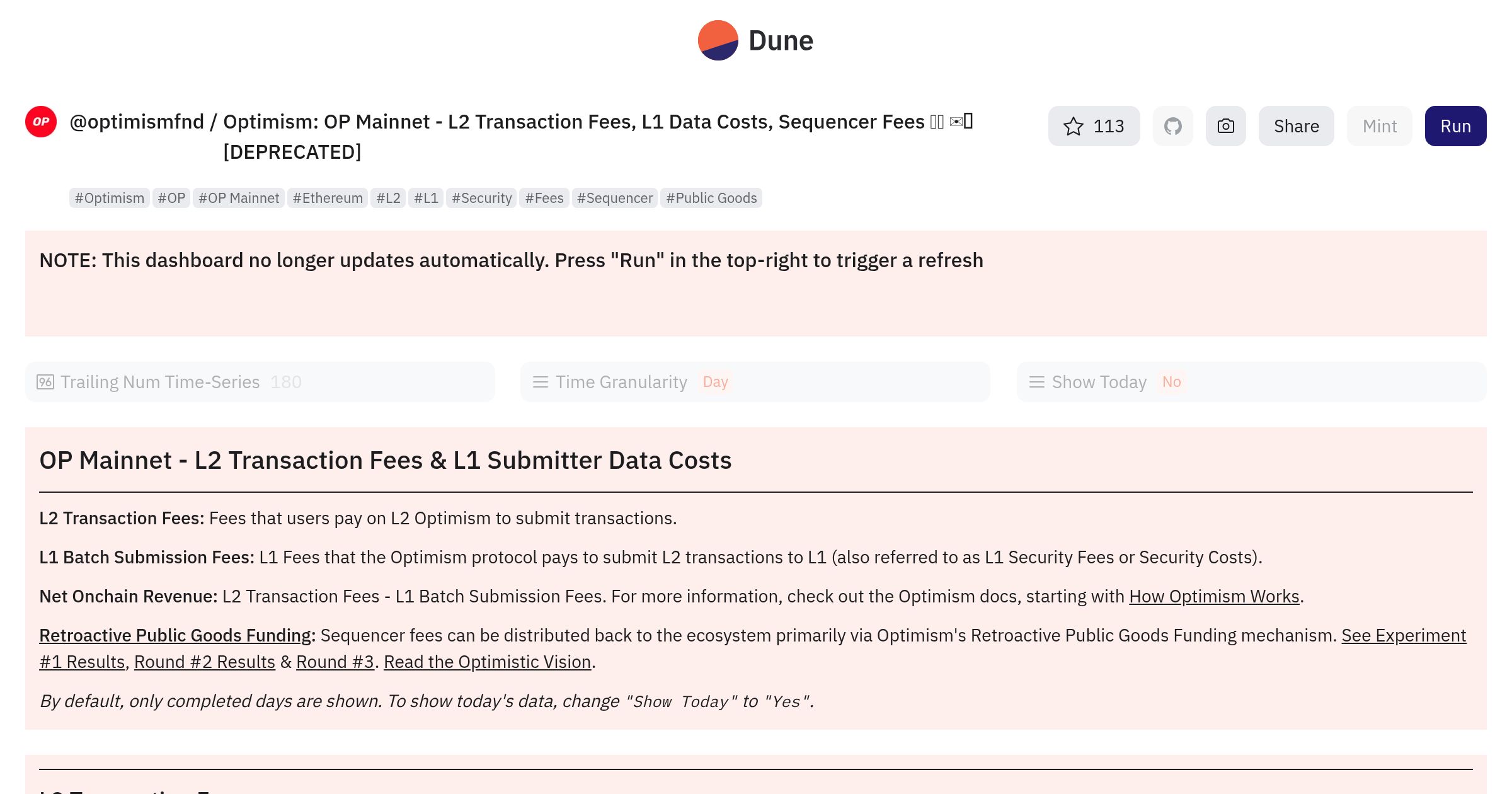This screenshot has width=1512, height=794.
Task: Select the #Sequencer tag
Action: [615, 198]
